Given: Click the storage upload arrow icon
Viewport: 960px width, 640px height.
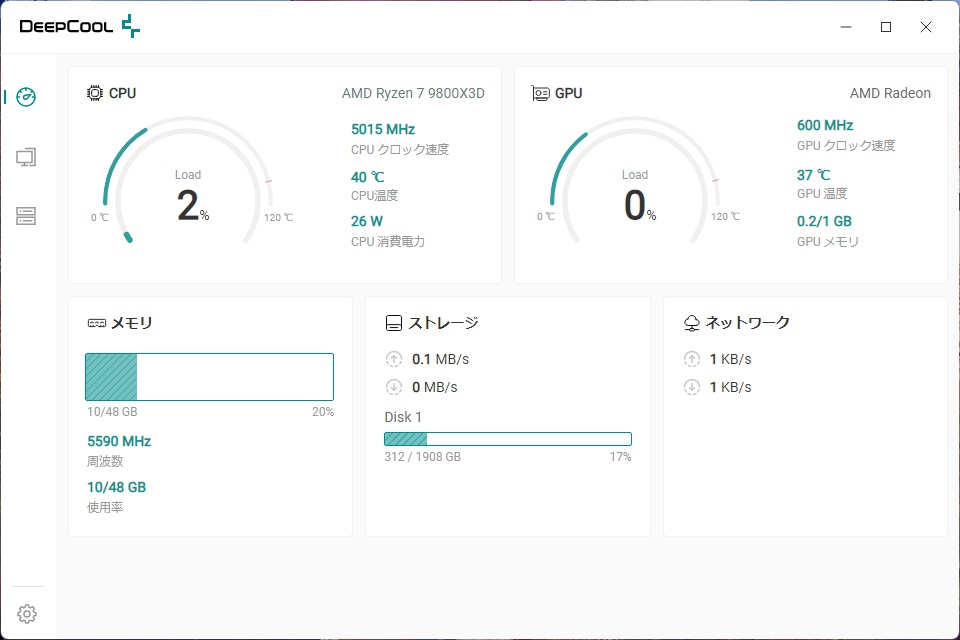Looking at the screenshot, I should point(394,359).
